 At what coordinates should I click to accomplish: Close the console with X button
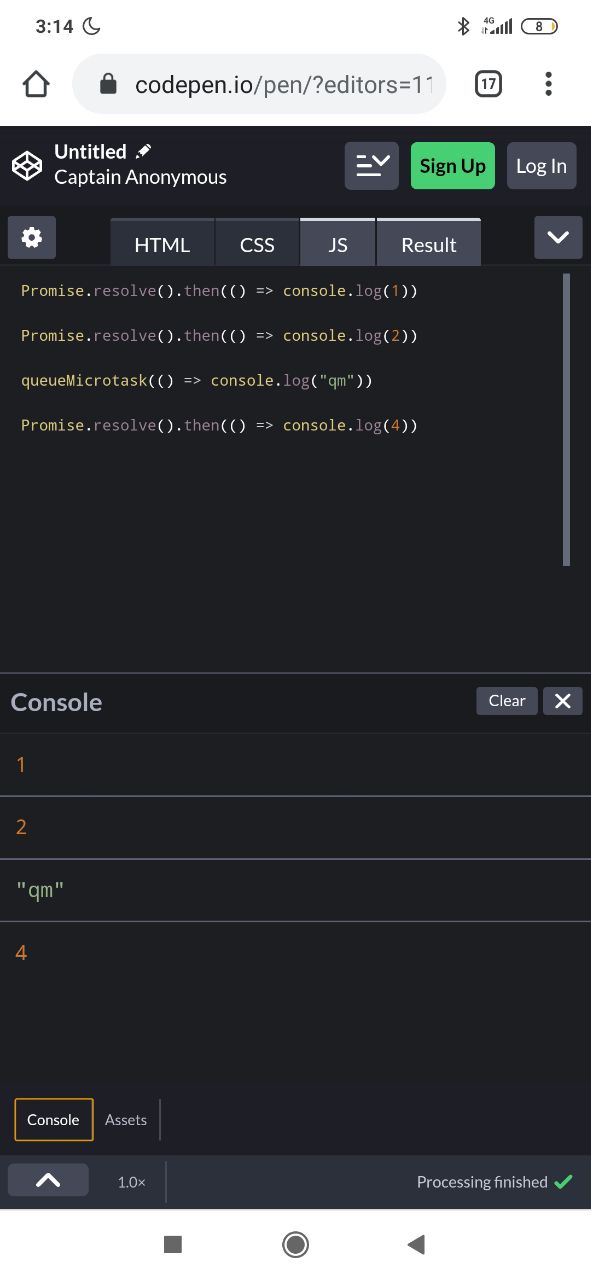tap(562, 701)
